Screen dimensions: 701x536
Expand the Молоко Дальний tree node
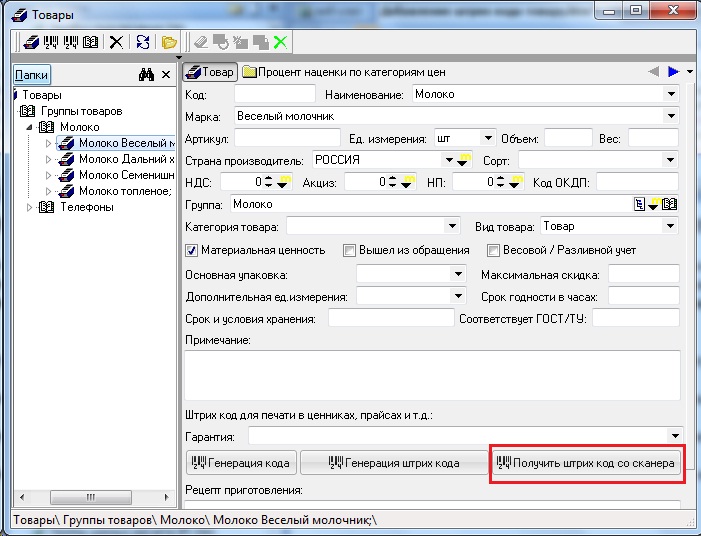(48, 159)
